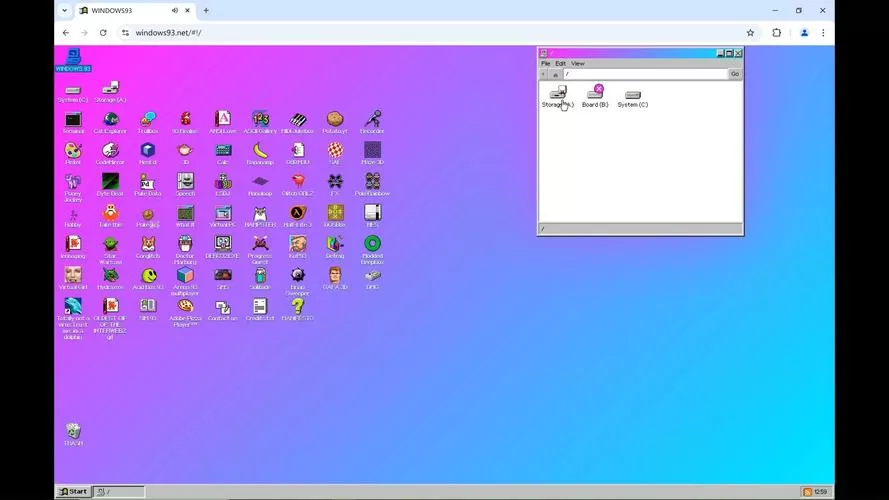Open the File menu in explorer window
Viewport: 889px width, 500px height.
[545, 63]
